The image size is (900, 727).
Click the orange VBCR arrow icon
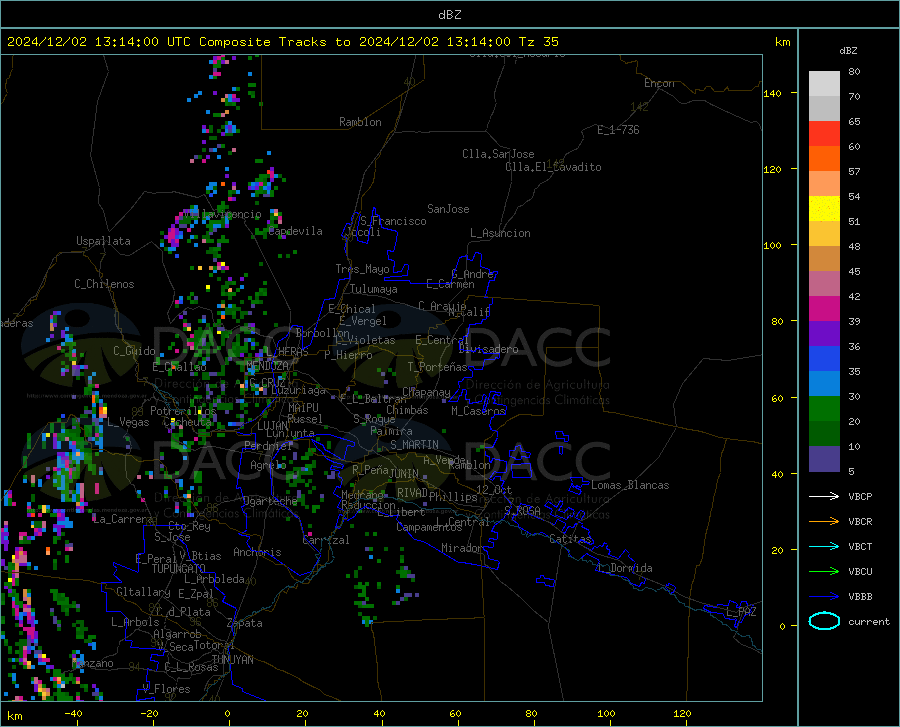824,522
